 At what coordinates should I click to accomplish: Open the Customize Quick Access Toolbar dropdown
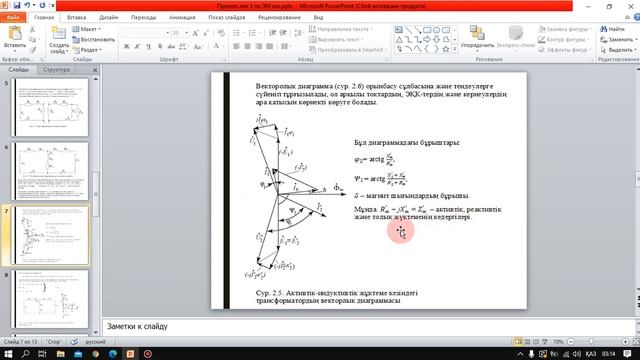point(52,5)
